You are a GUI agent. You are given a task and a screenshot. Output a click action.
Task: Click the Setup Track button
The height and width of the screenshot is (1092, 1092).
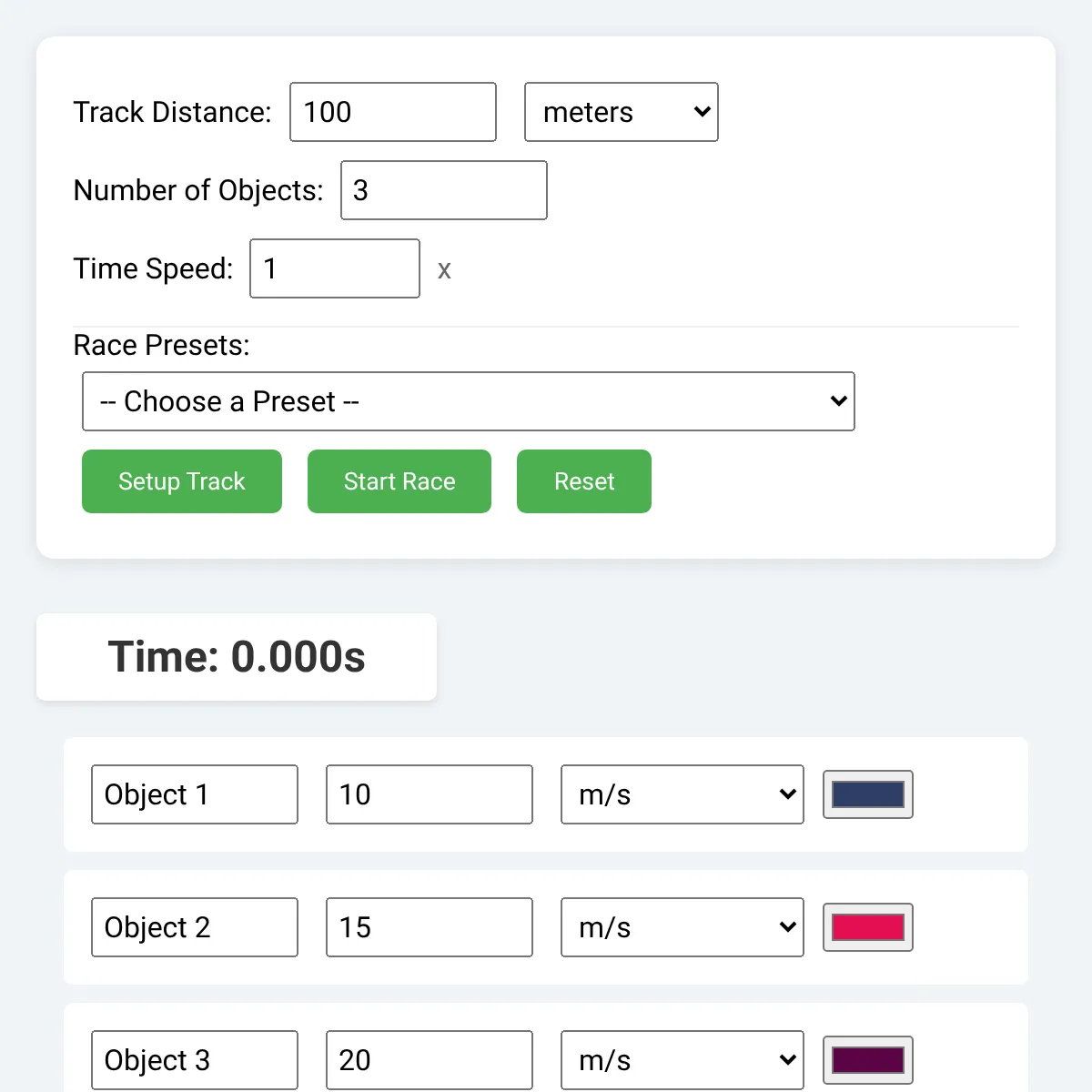tap(182, 481)
